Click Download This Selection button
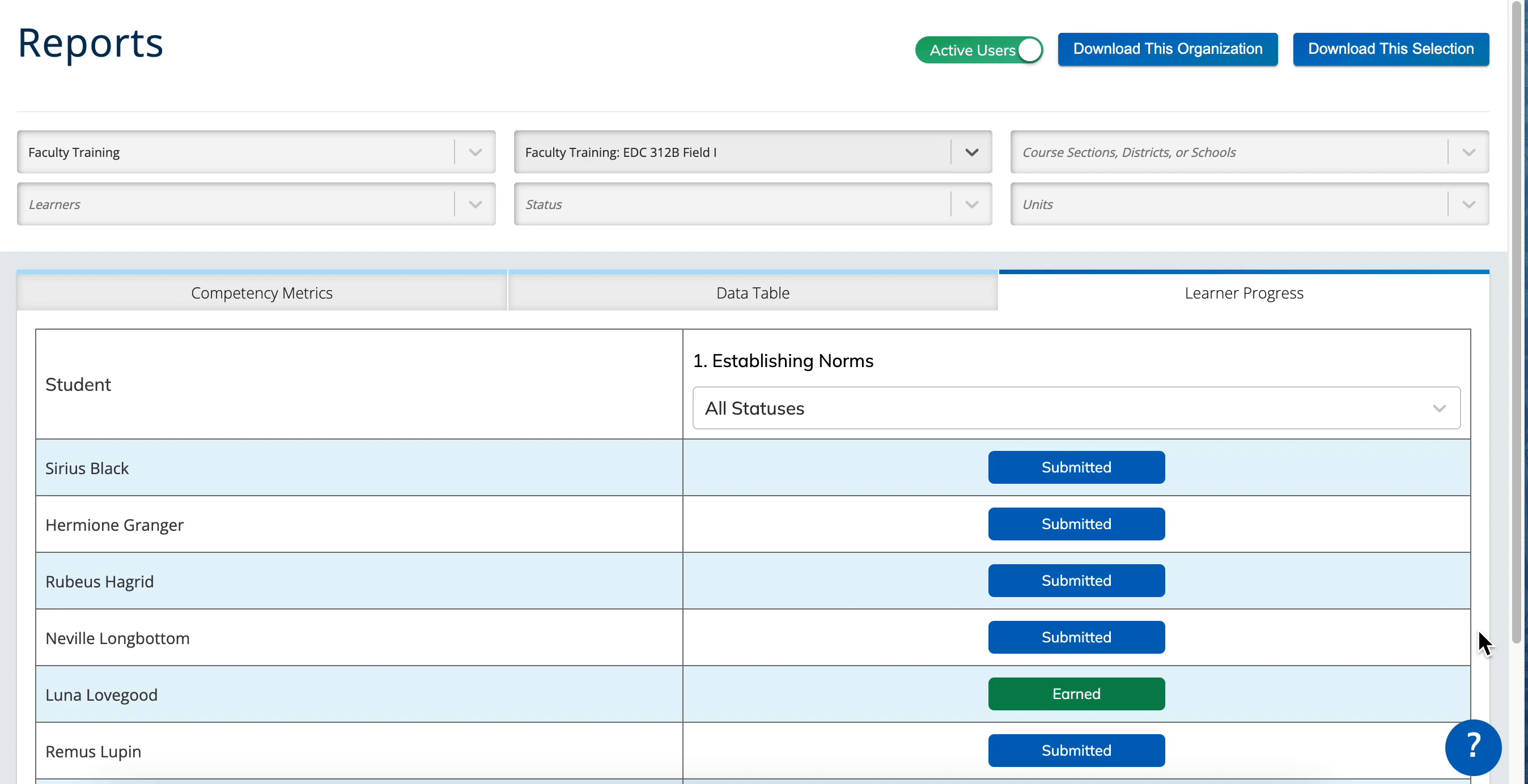The width and height of the screenshot is (1528, 784). (1391, 49)
